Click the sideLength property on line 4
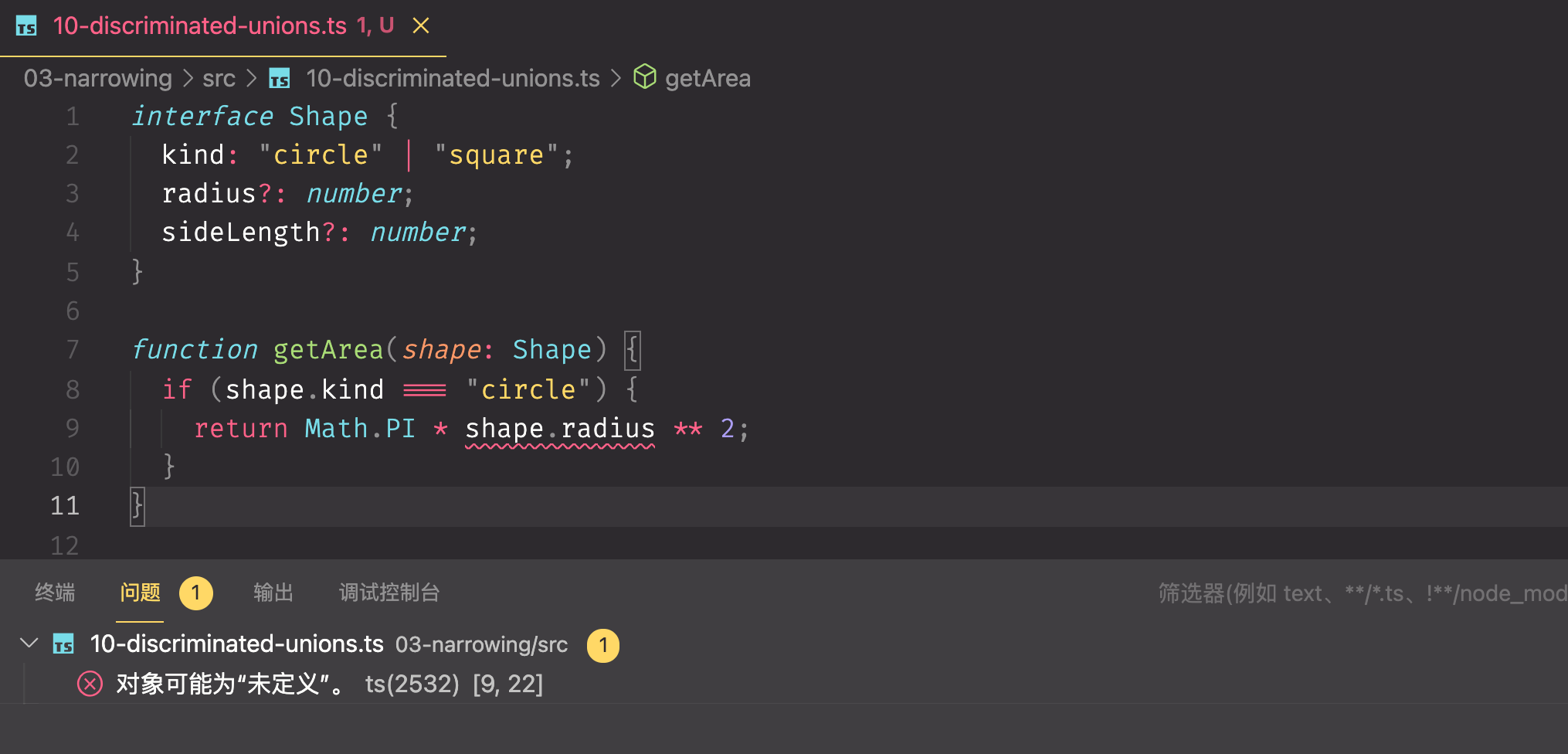 pyautogui.click(x=241, y=233)
